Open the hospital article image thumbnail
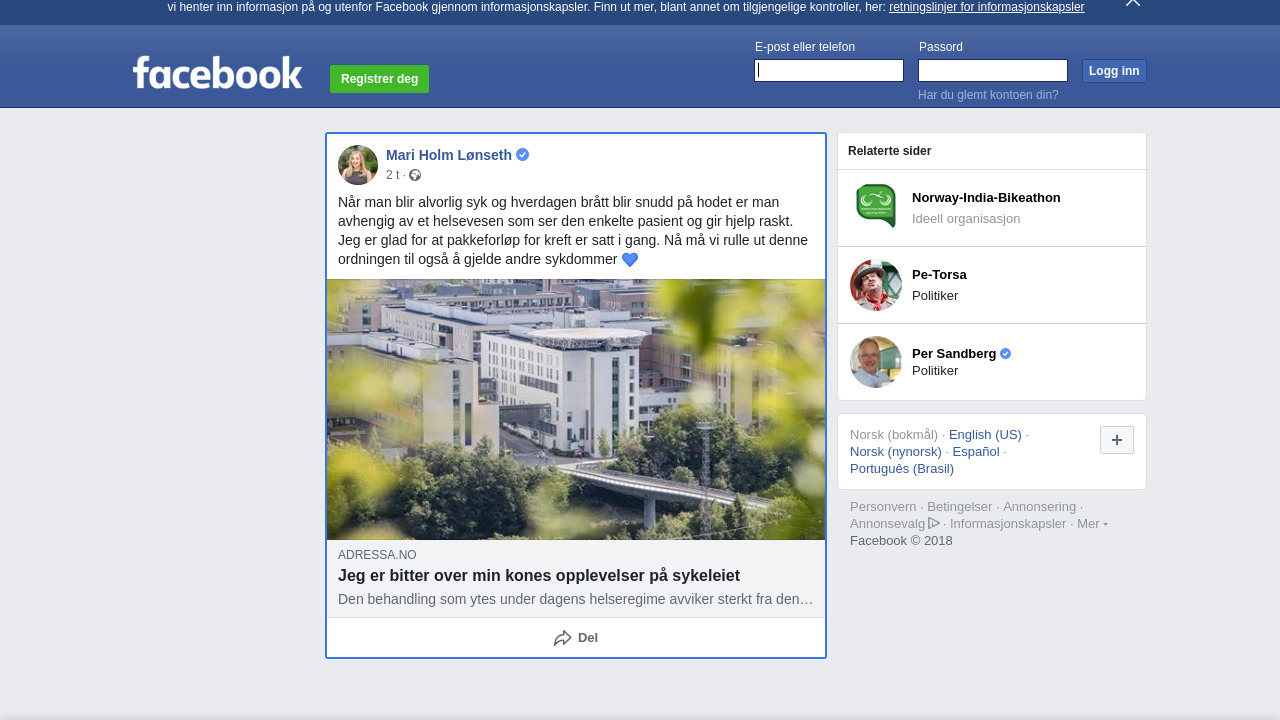This screenshot has height=720, width=1280. click(576, 409)
